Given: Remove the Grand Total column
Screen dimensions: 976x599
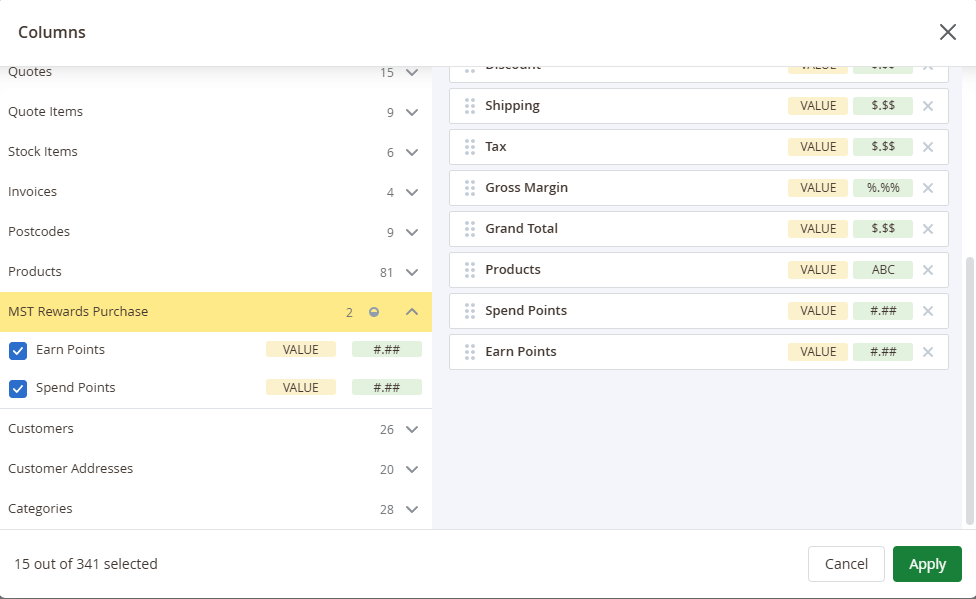Looking at the screenshot, I should (927, 229).
